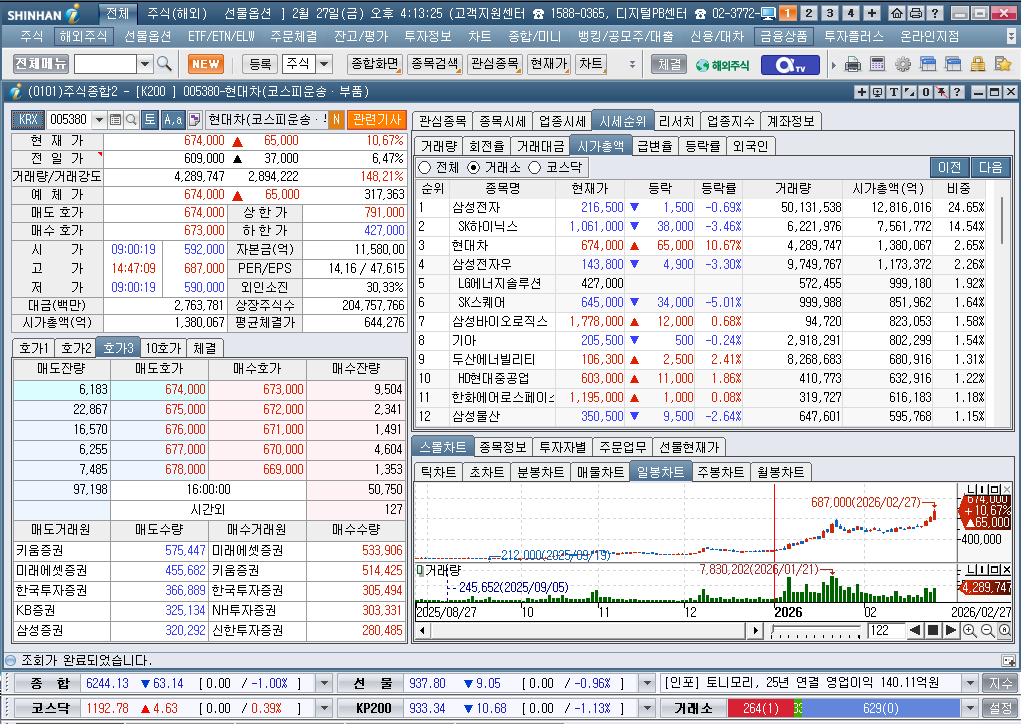The image size is (1021, 724).
Task: Toggle the KRX market button
Action: [x=28, y=119]
